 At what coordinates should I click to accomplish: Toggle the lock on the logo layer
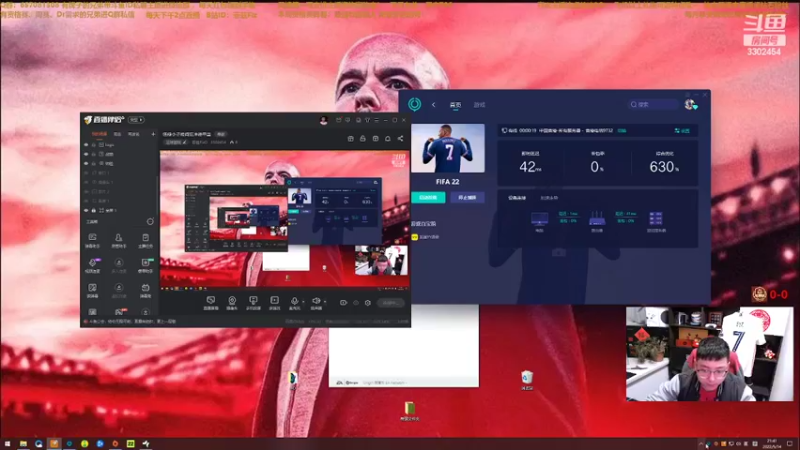[93, 145]
